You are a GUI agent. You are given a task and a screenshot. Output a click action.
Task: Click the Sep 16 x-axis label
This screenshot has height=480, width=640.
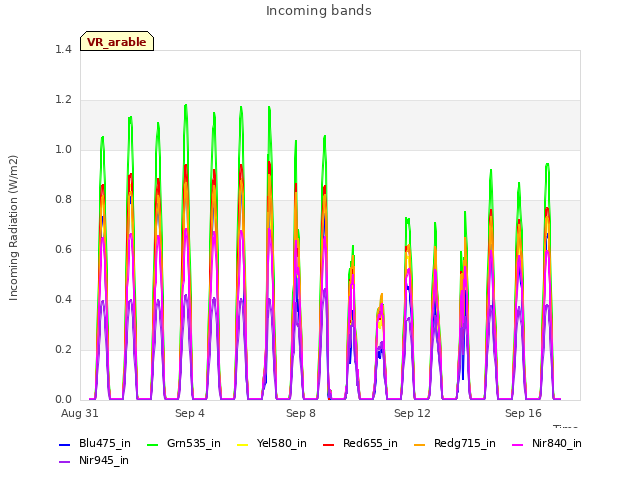click(x=523, y=413)
